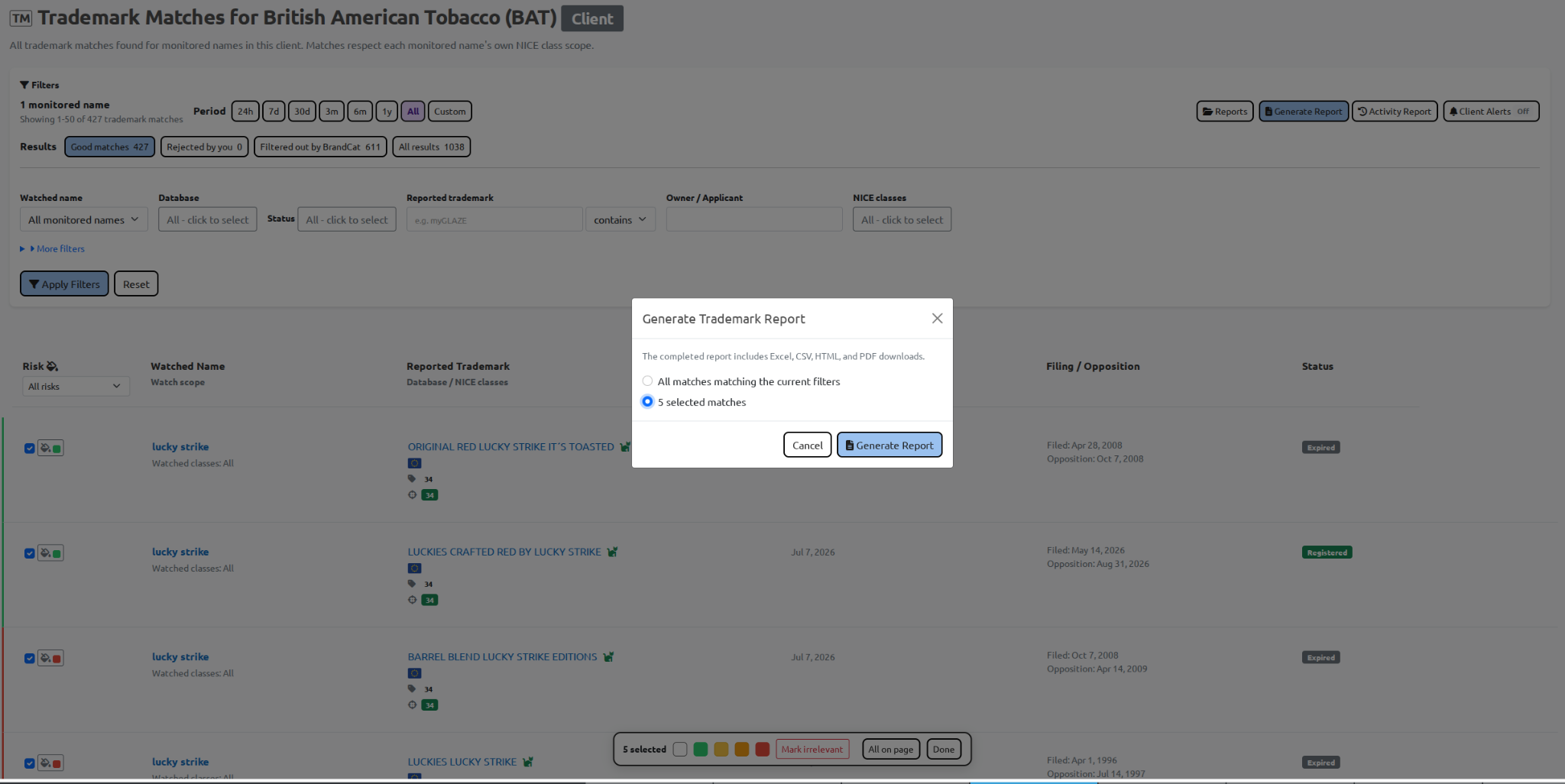
Task: Switch to 'All results 1038' tab
Action: tap(431, 147)
